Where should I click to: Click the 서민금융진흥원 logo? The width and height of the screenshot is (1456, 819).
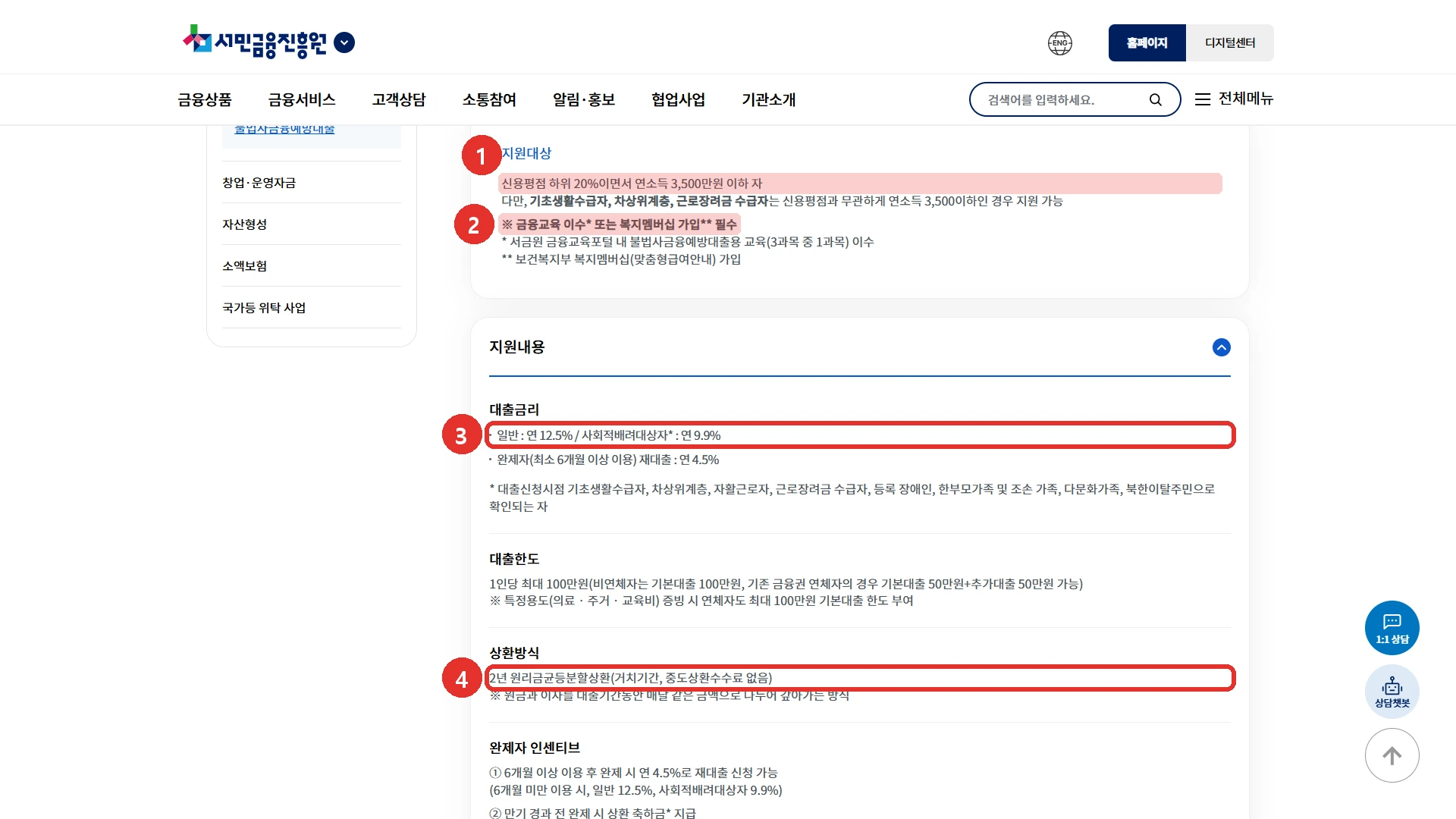255,42
